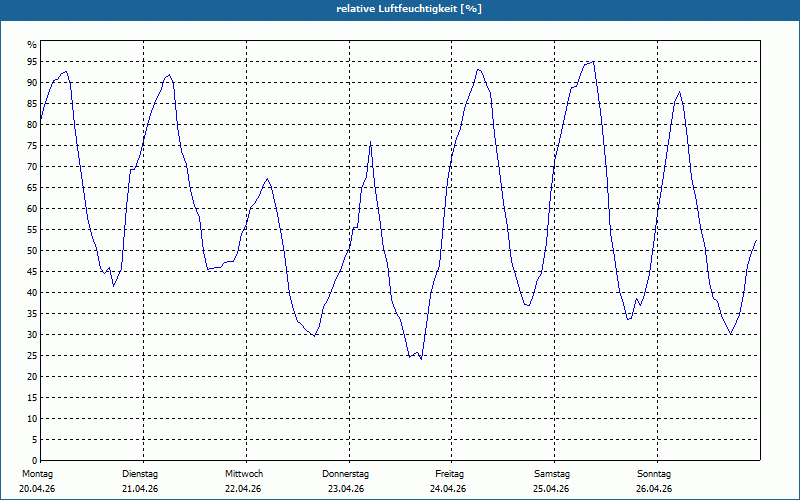Click the y-axis value 60
This screenshot has height=500, width=800.
(32, 209)
